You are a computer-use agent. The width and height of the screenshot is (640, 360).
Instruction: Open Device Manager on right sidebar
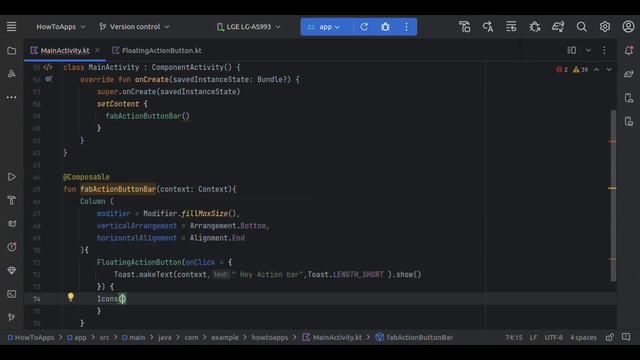pyautogui.click(x=629, y=98)
